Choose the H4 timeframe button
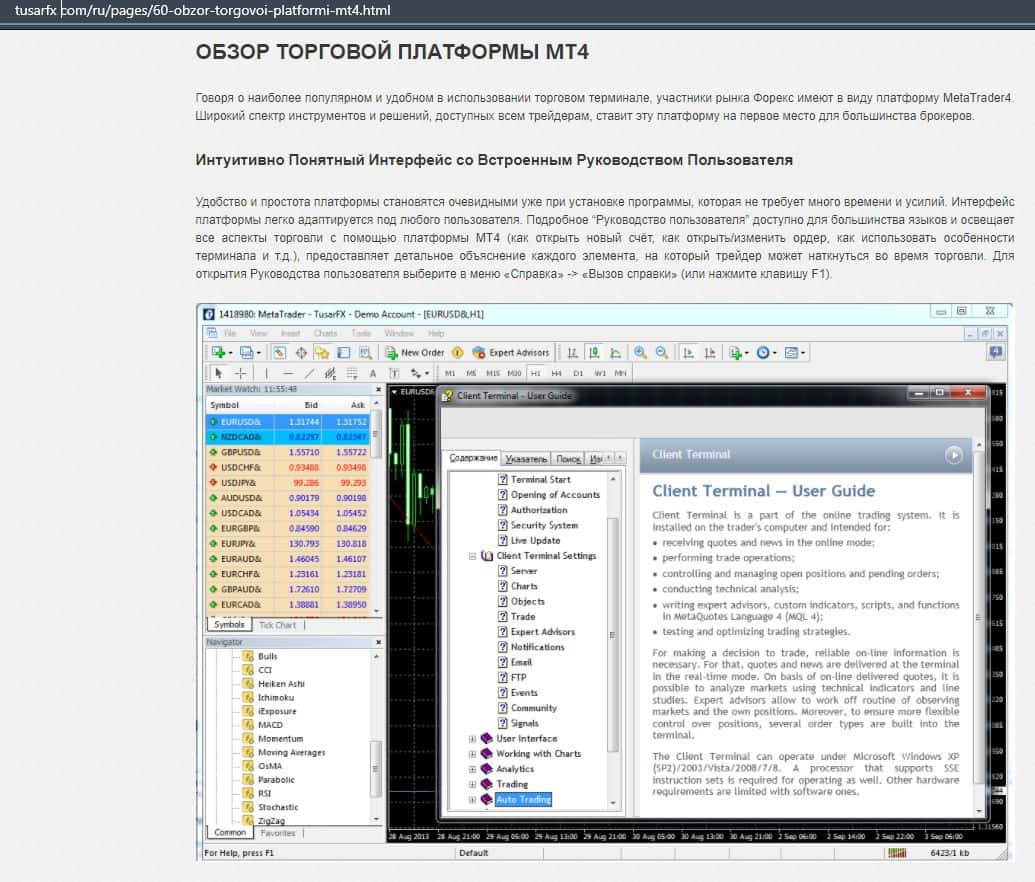The height and width of the screenshot is (882, 1035). click(x=557, y=373)
